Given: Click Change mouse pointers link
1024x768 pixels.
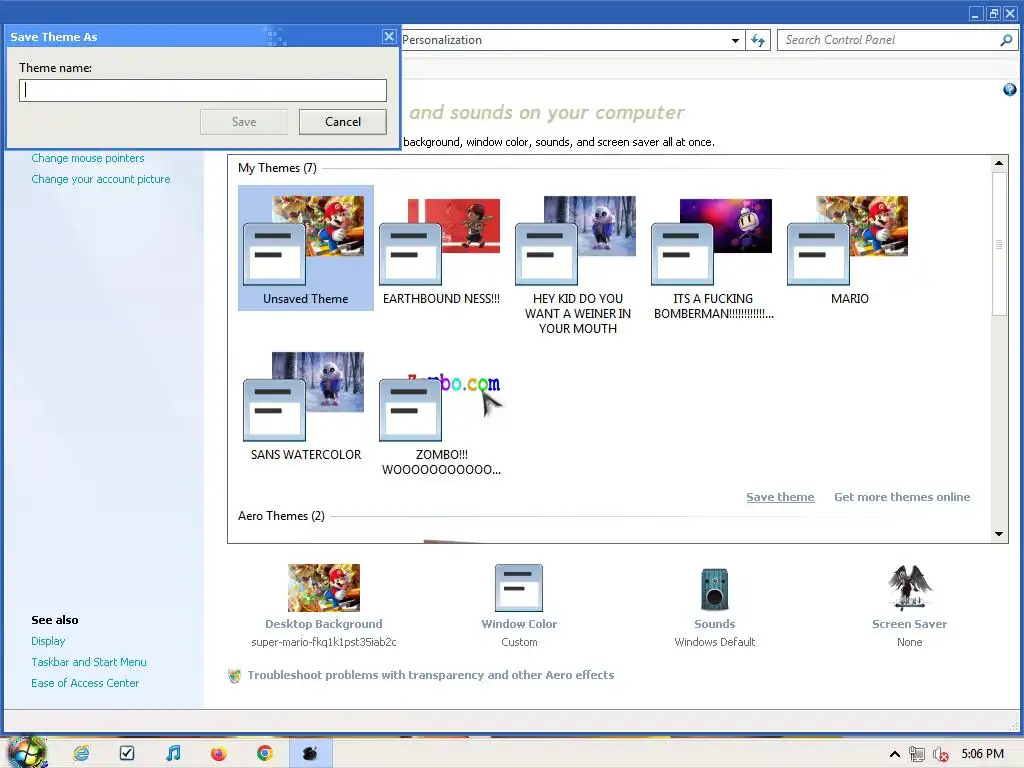Looking at the screenshot, I should [88, 158].
